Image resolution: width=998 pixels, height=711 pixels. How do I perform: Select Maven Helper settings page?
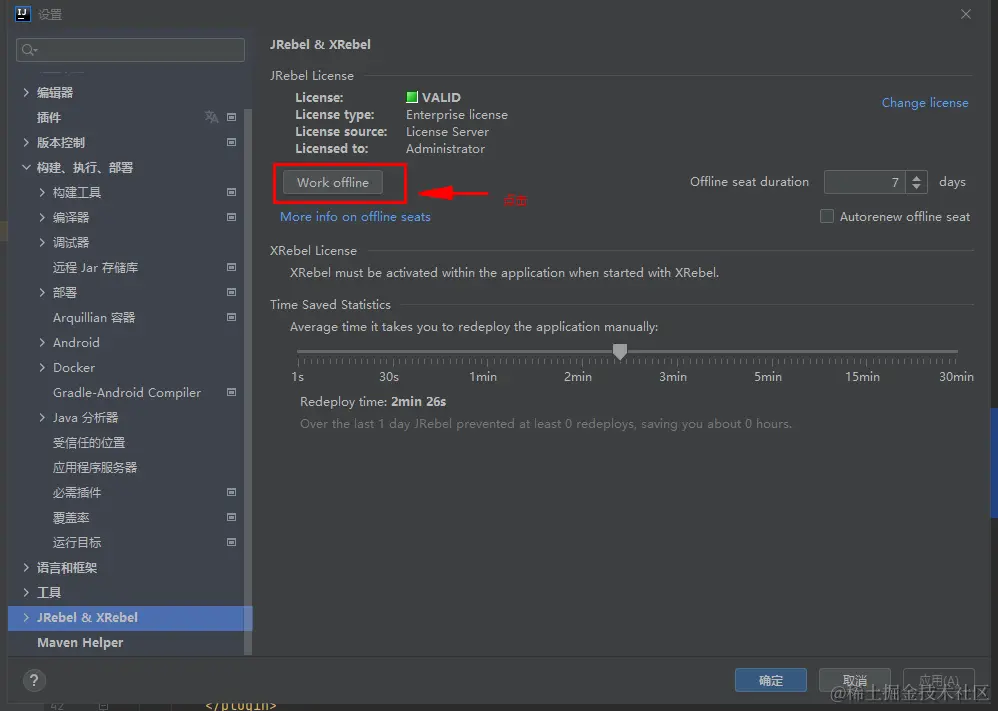(80, 642)
